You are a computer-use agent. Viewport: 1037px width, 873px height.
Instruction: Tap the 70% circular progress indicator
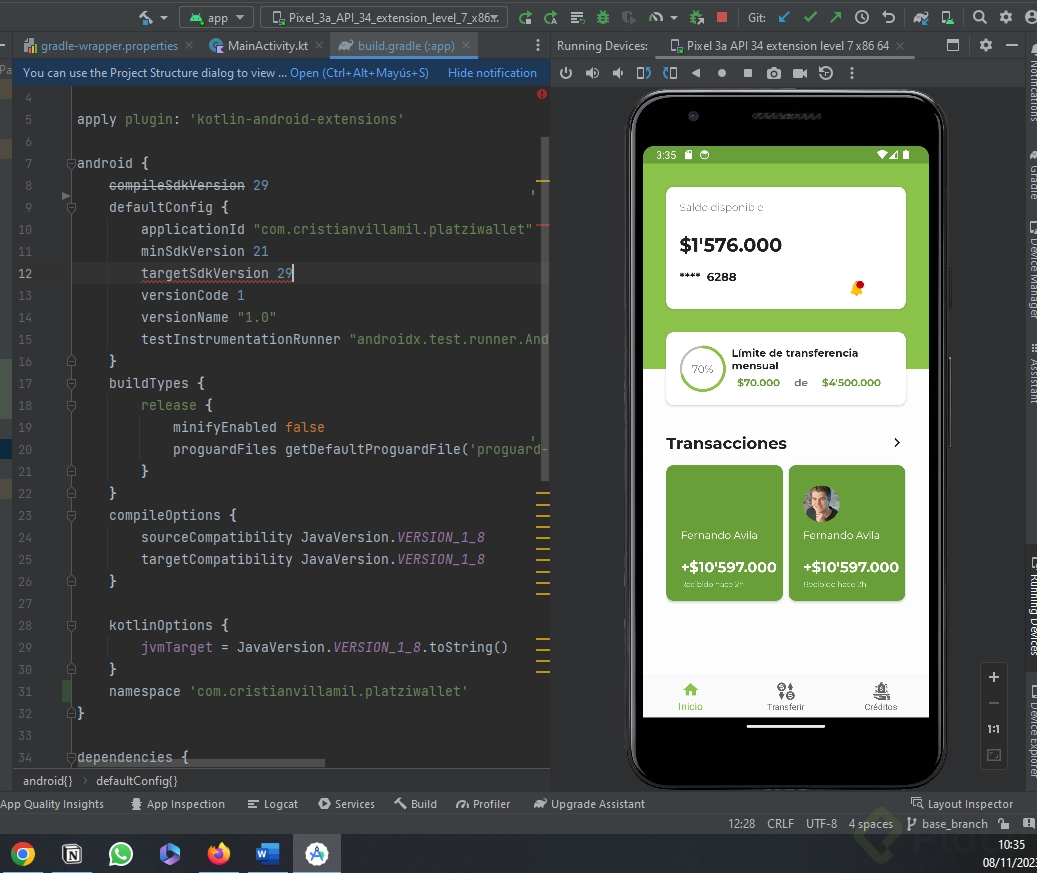pyautogui.click(x=702, y=368)
